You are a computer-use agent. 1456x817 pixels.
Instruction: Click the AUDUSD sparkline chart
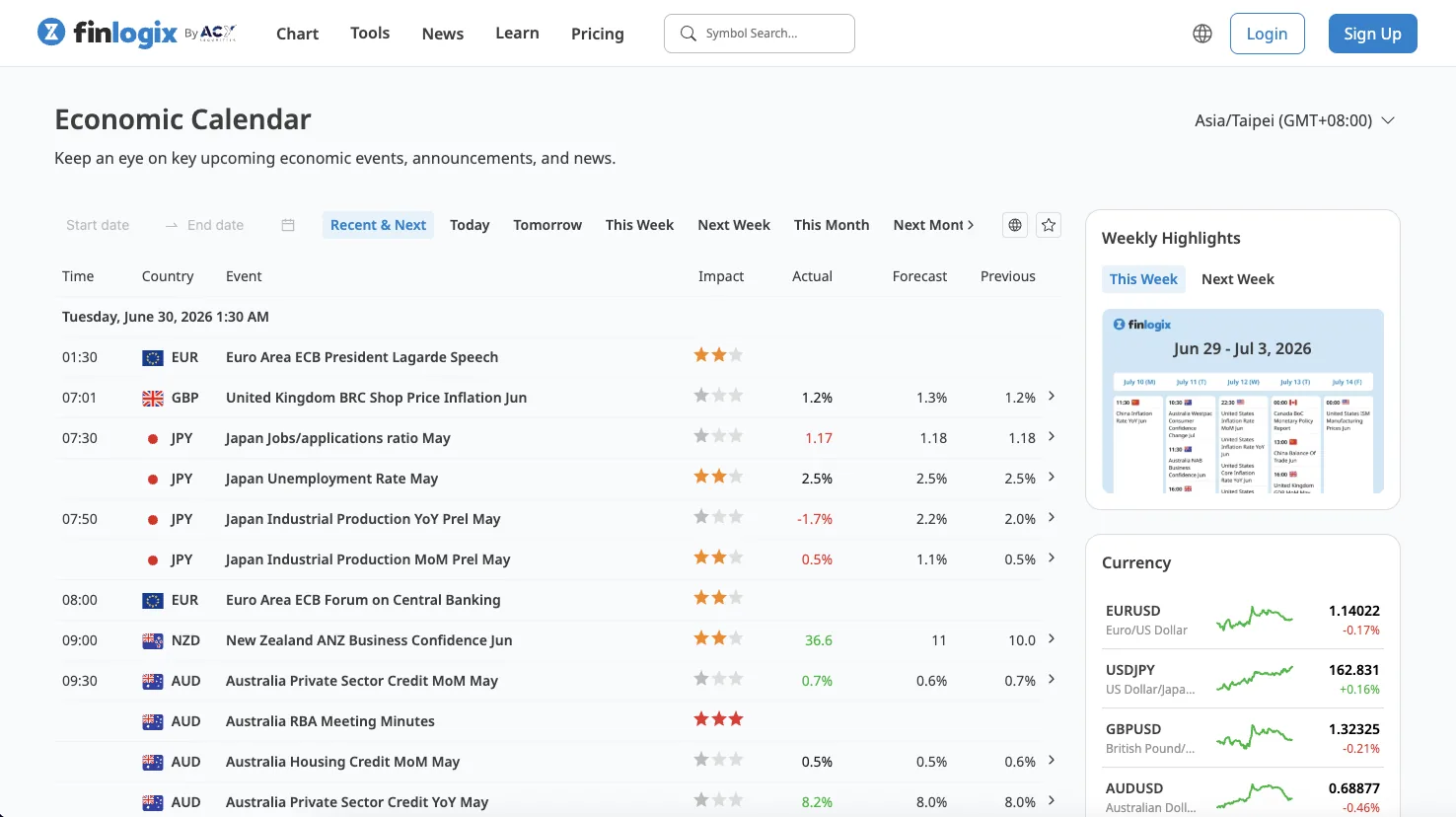(1254, 795)
